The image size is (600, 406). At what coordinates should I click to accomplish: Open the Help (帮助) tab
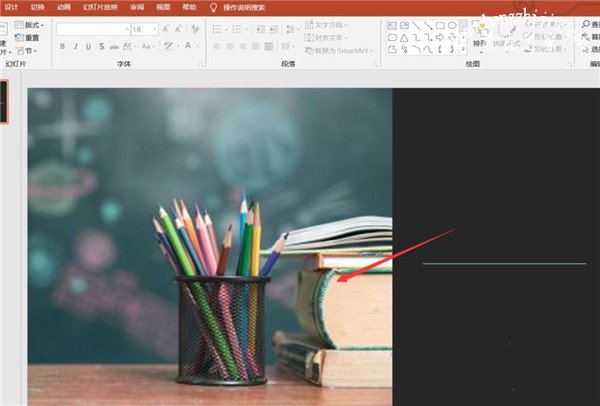[189, 7]
